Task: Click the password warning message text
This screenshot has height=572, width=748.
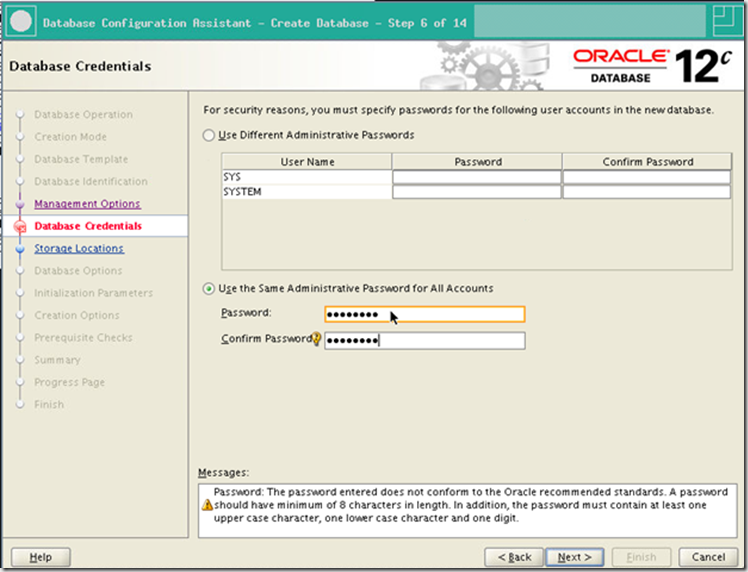Action: [470, 505]
